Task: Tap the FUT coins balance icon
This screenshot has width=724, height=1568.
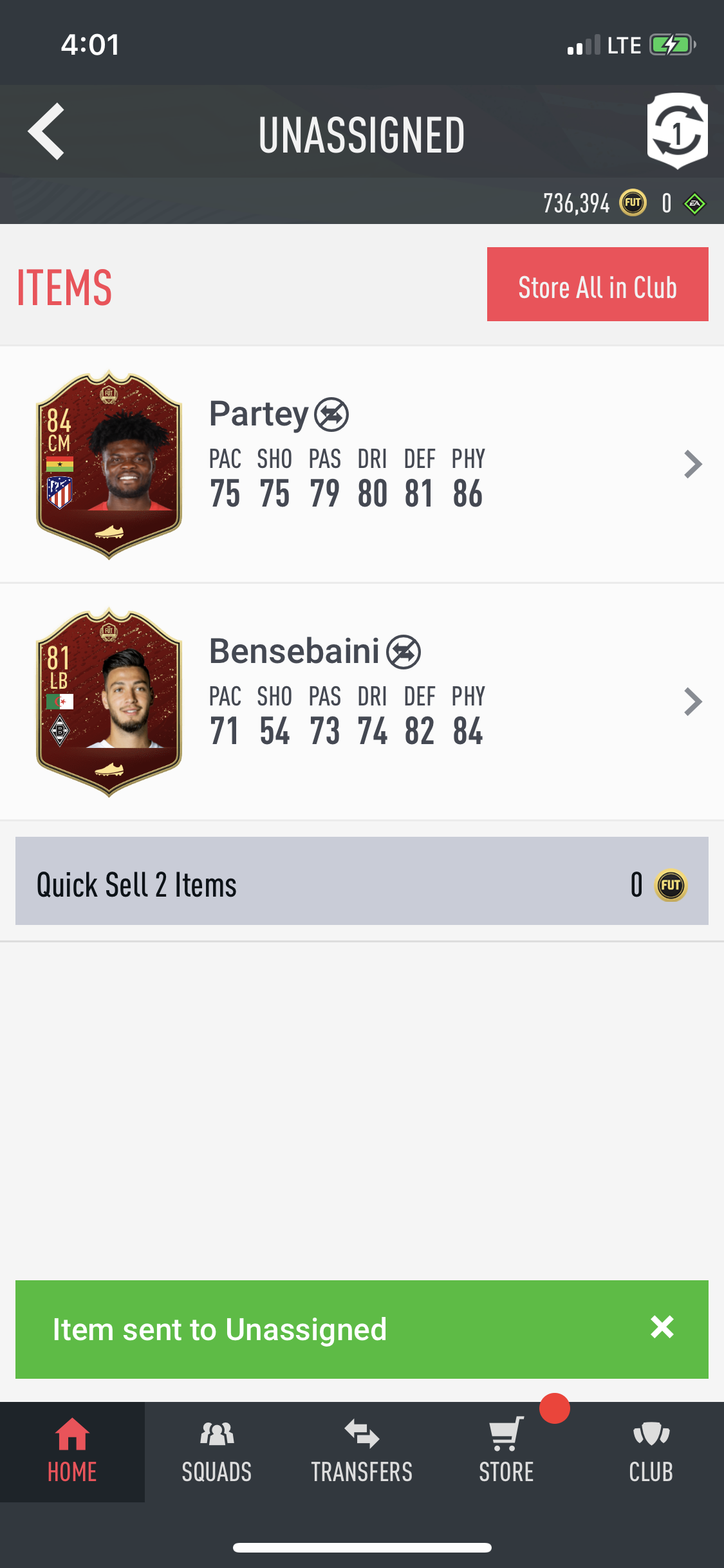Action: point(633,203)
